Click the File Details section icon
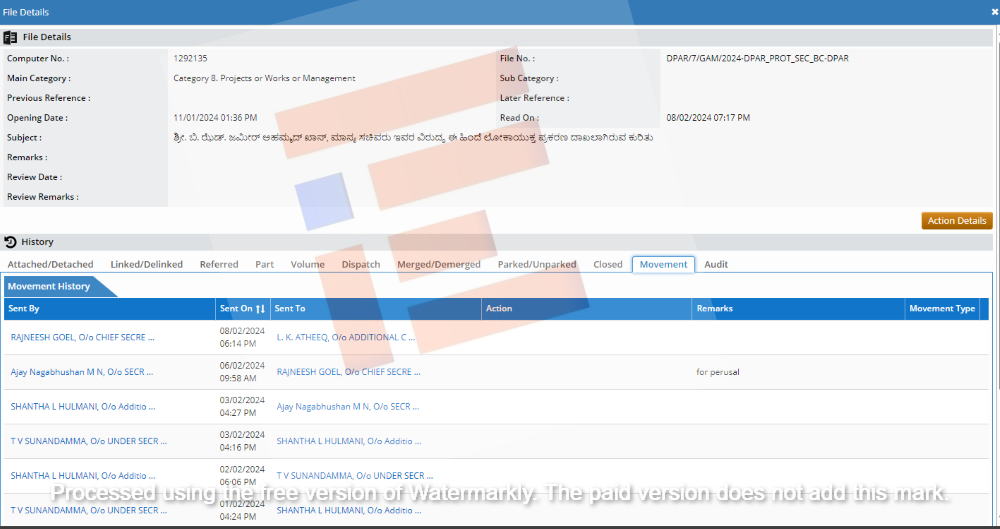The height and width of the screenshot is (529, 1000). pyautogui.click(x=11, y=37)
